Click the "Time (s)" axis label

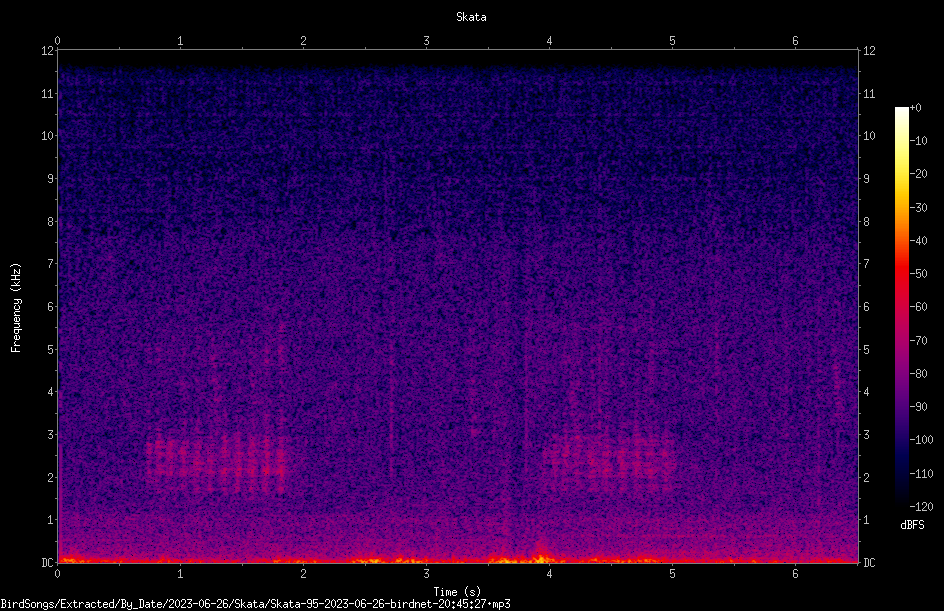pyautogui.click(x=457, y=592)
